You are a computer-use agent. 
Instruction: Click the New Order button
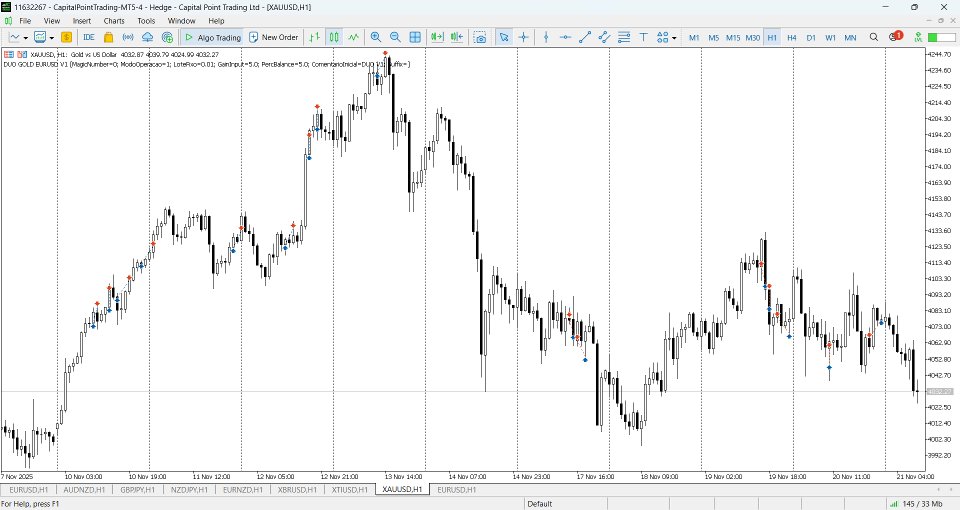click(274, 37)
